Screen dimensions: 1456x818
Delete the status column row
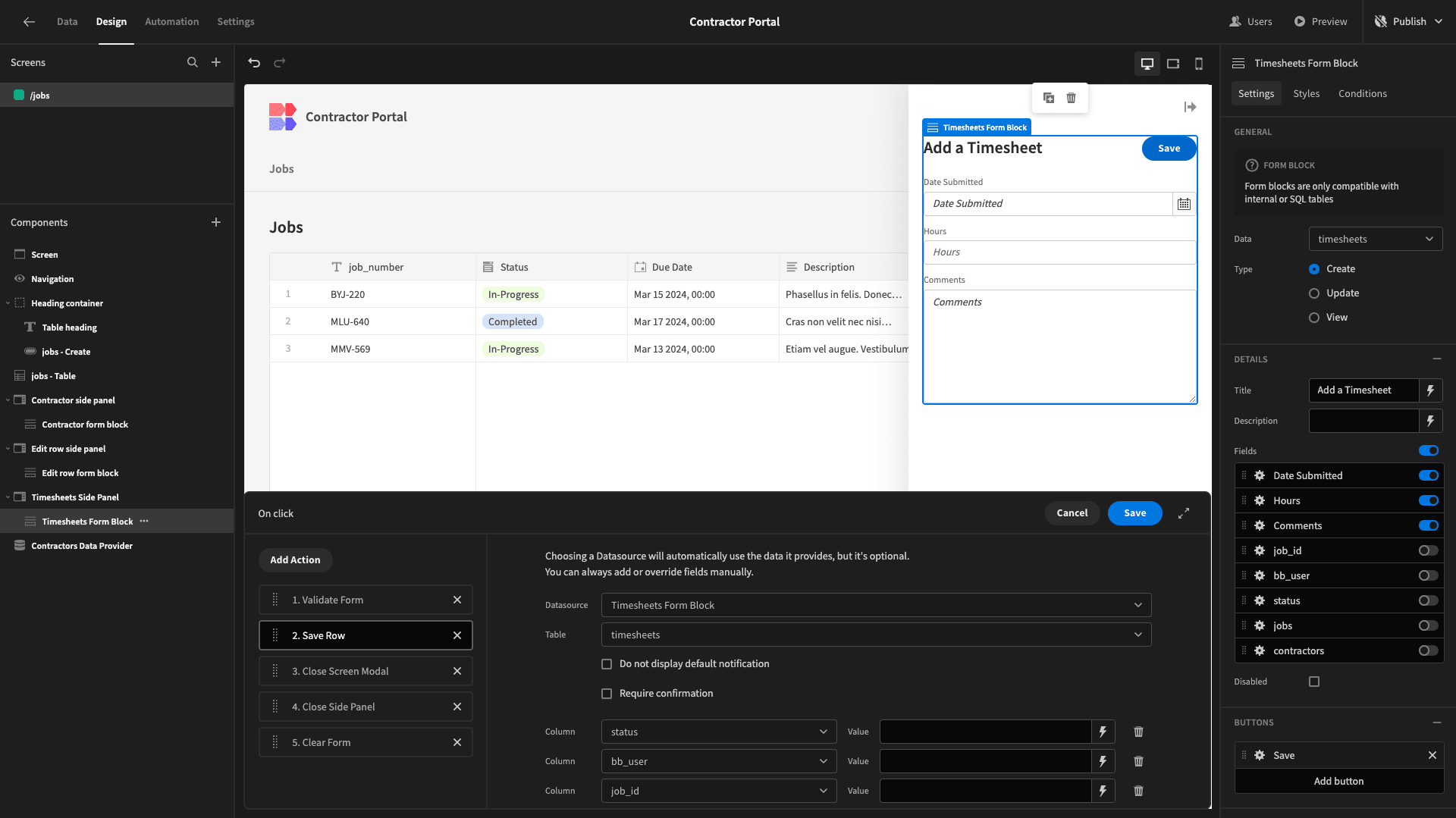[x=1138, y=732]
